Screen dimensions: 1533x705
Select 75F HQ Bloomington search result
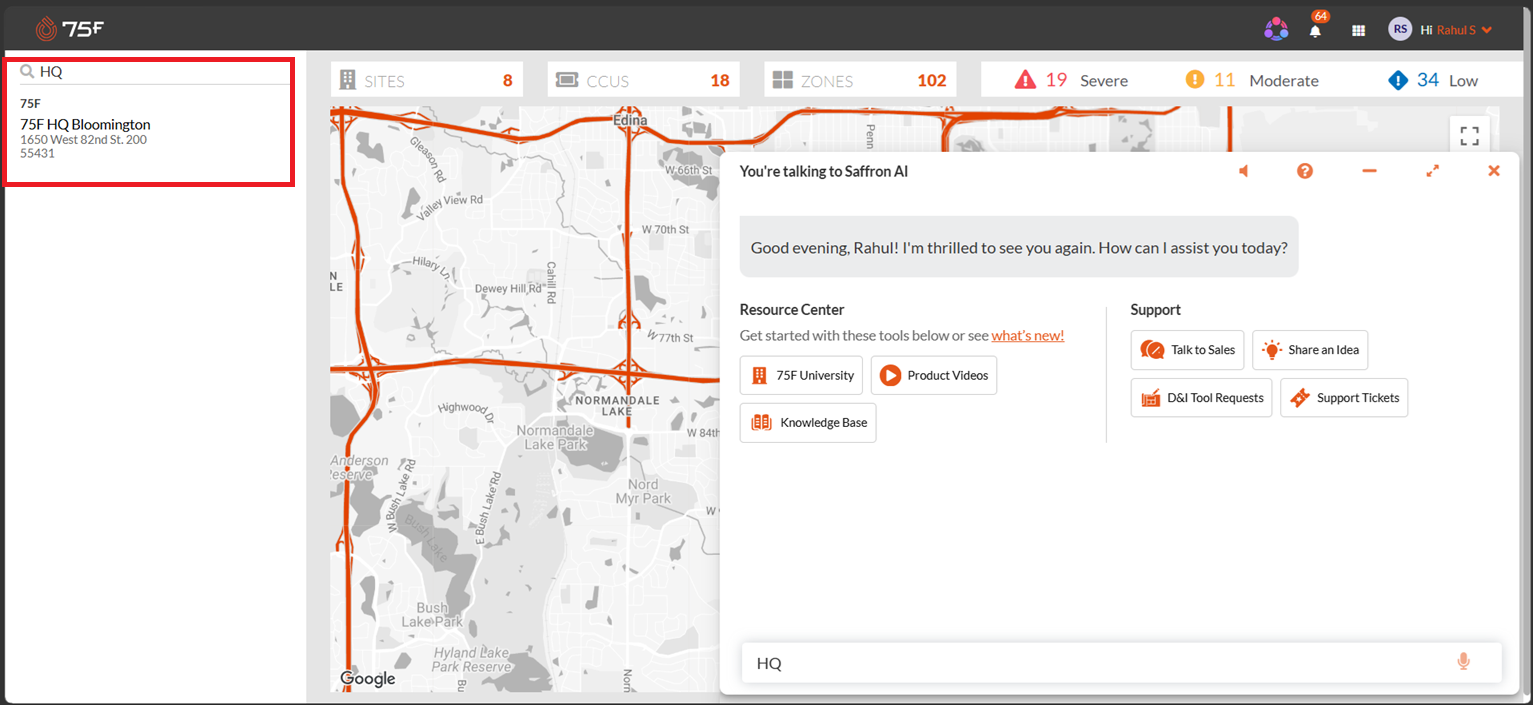click(85, 124)
